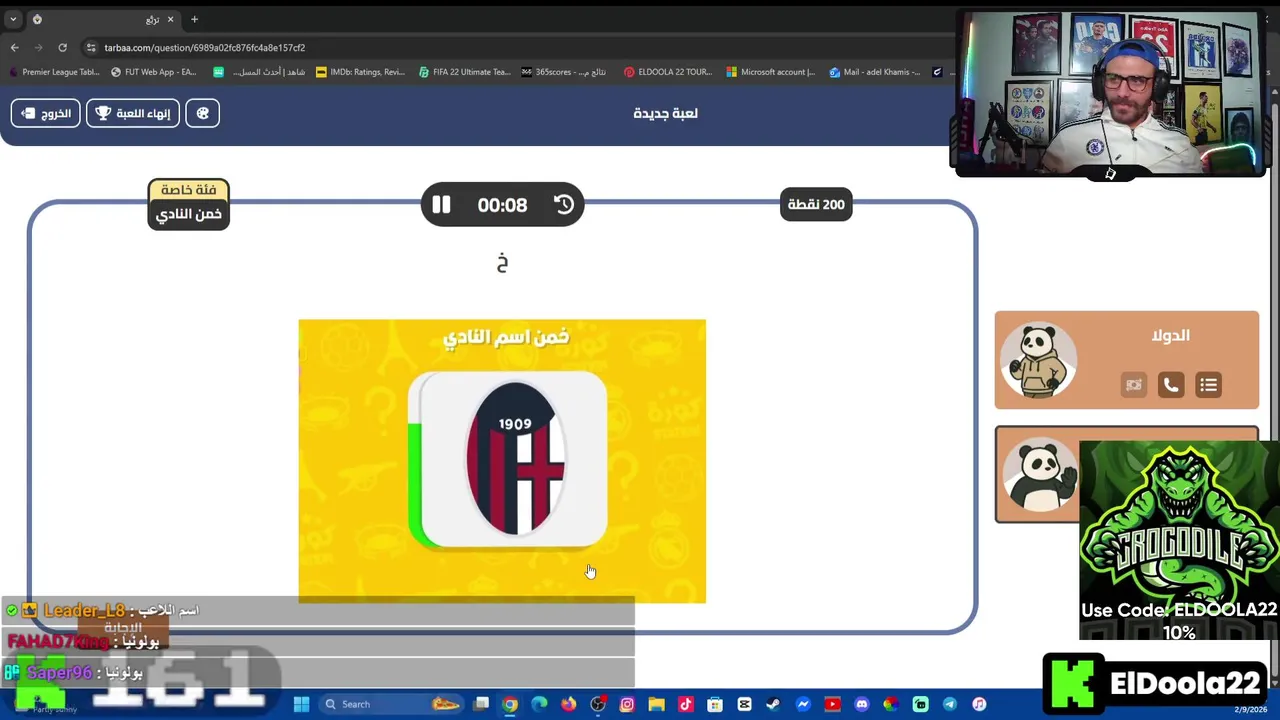Click the لعبة جديدة header title
Viewport: 1280px width, 720px height.
coord(665,113)
